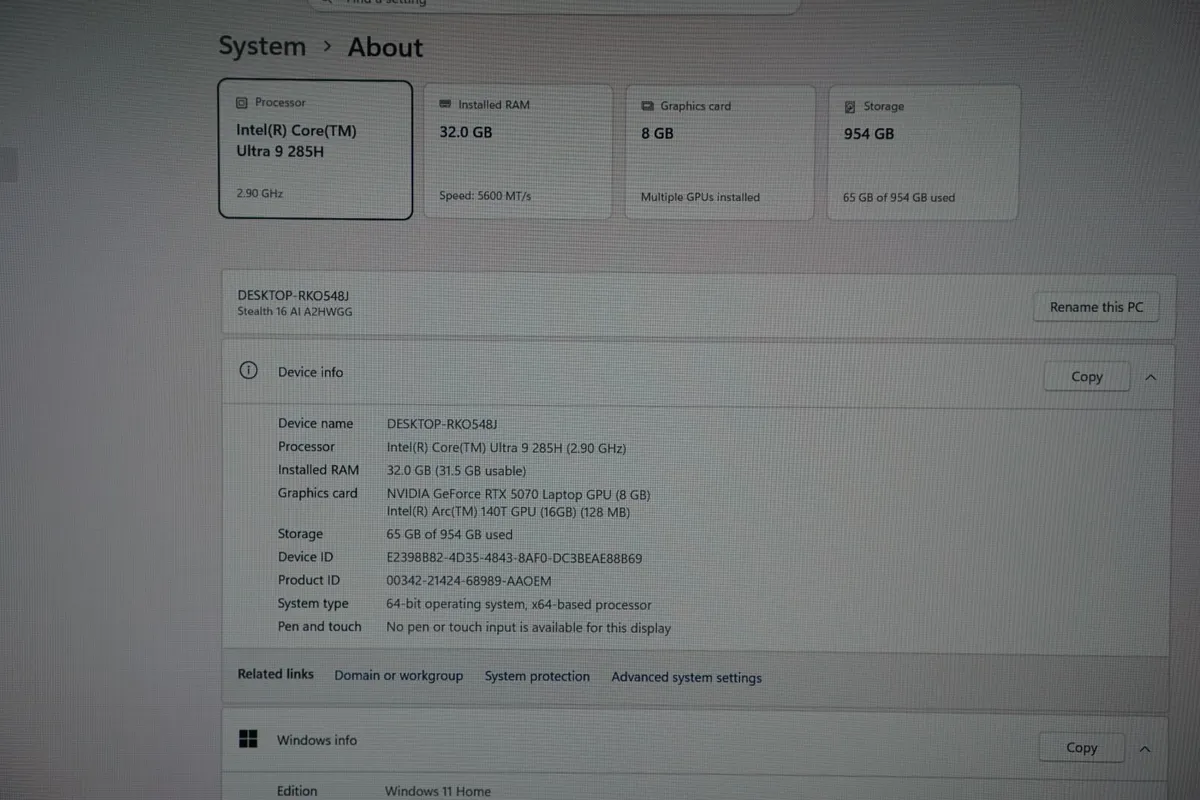Click the Device ID value starting with E2398B82
1200x800 pixels.
514,558
